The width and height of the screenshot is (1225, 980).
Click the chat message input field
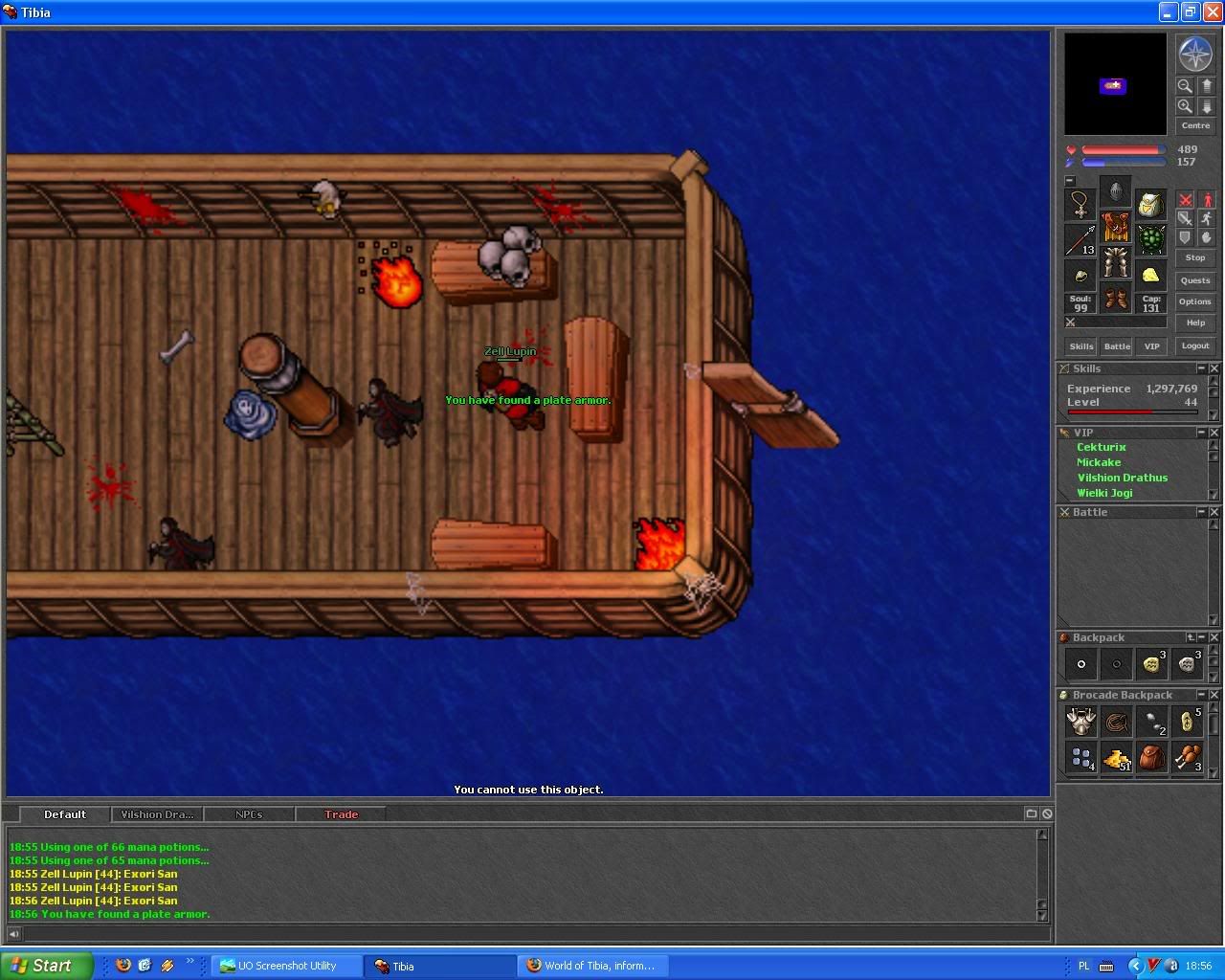point(536,934)
